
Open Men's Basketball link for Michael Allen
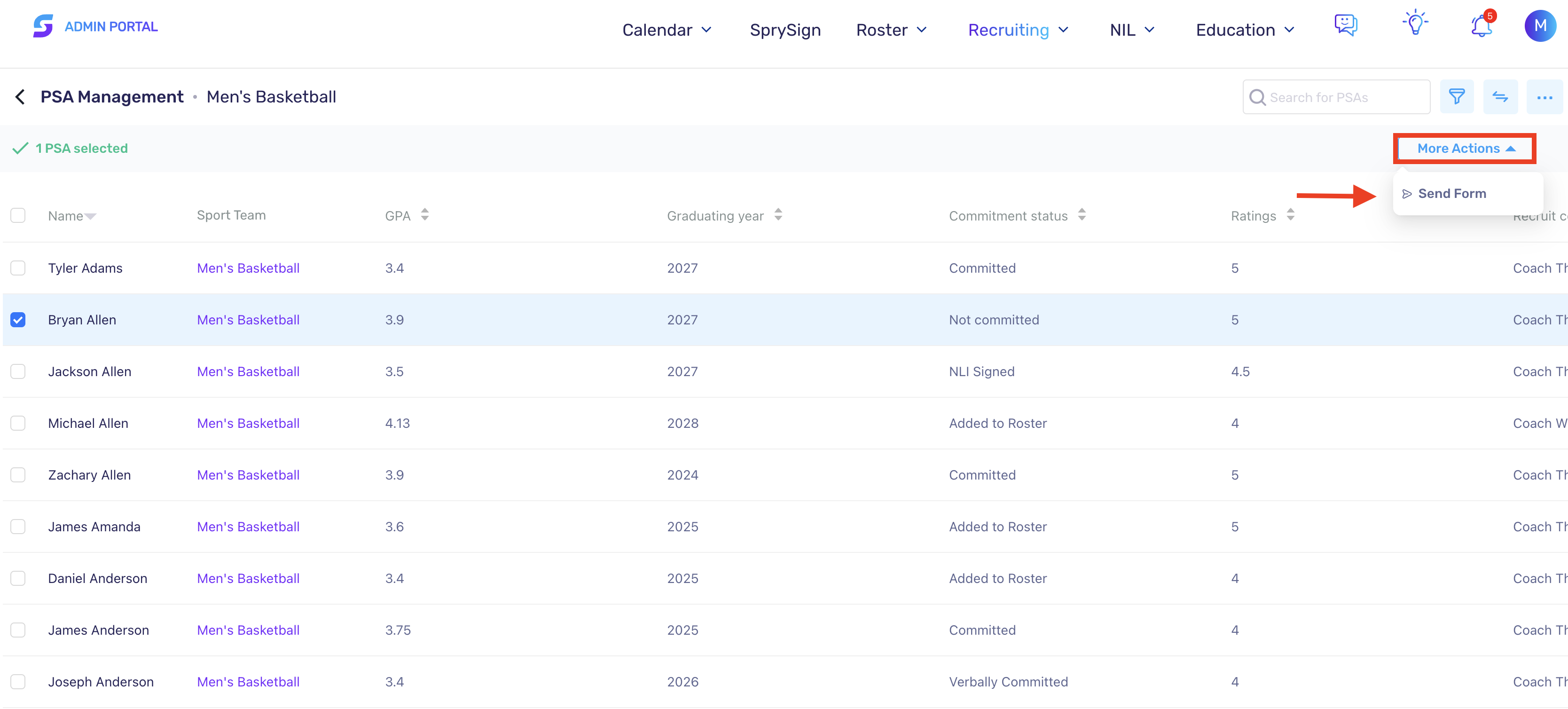248,423
